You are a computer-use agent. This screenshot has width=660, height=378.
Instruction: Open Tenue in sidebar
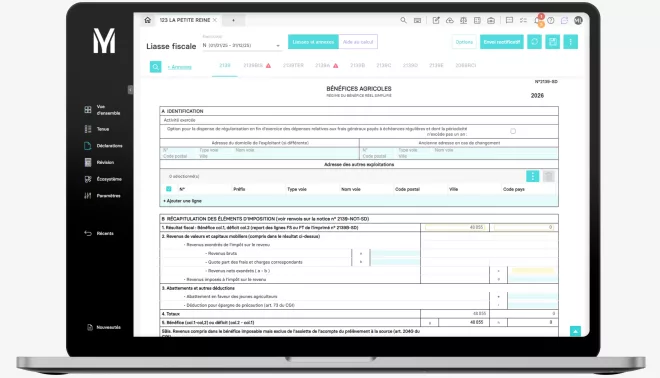(x=97, y=129)
